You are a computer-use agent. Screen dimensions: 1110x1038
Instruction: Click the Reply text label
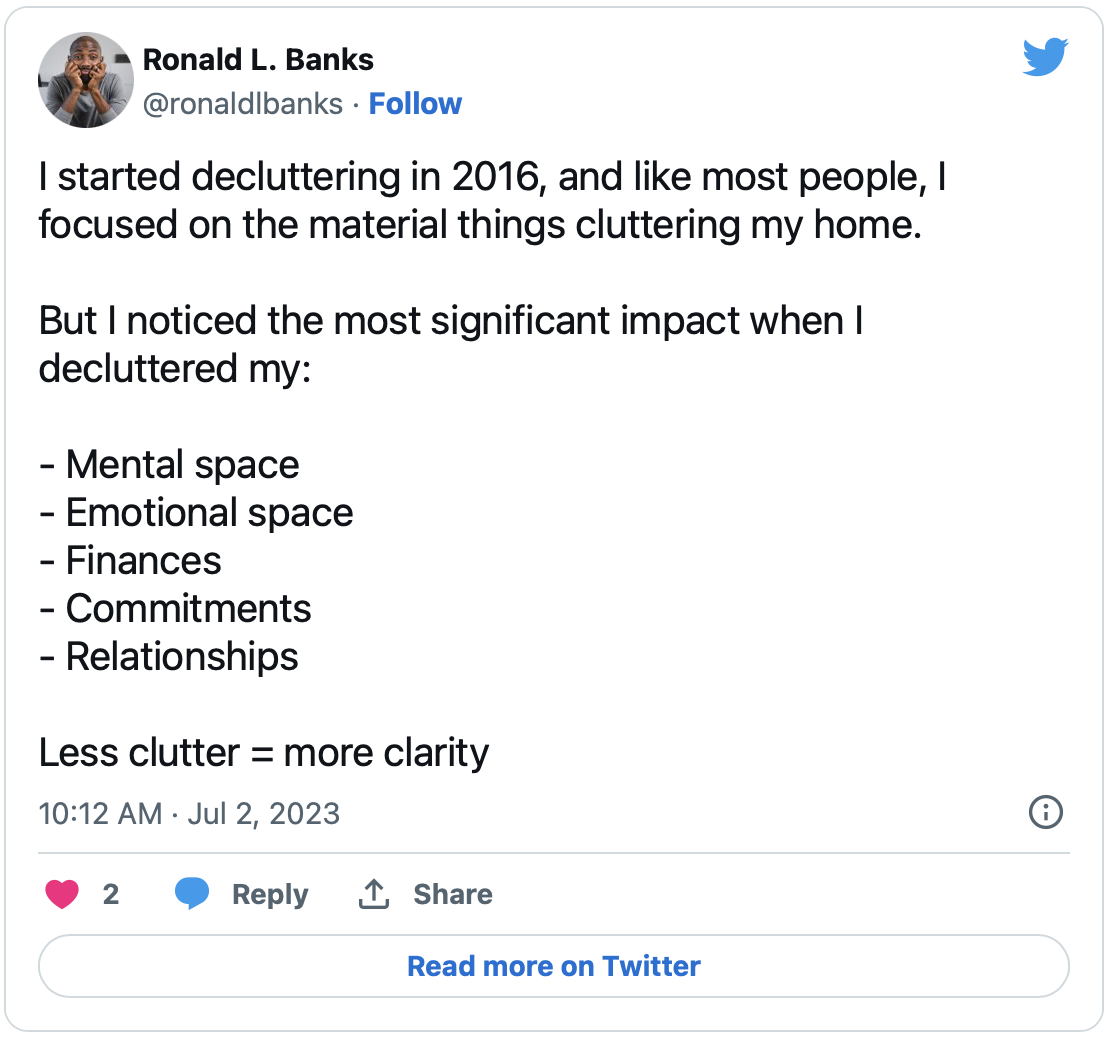point(270,894)
